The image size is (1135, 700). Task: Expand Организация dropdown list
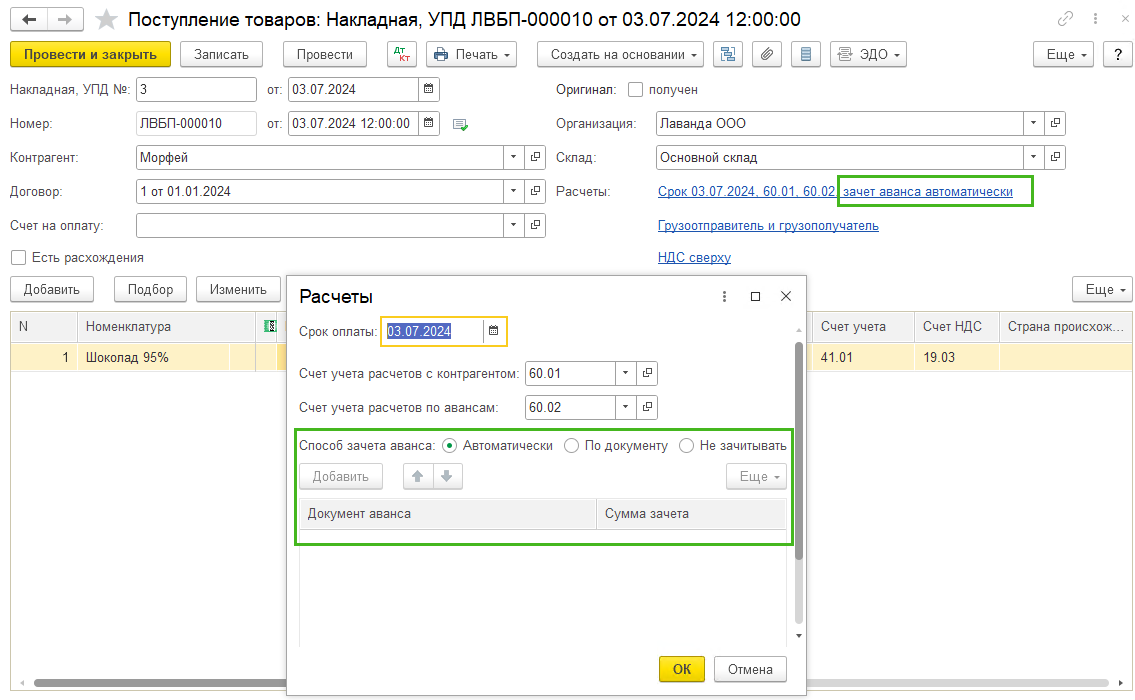click(x=1033, y=123)
